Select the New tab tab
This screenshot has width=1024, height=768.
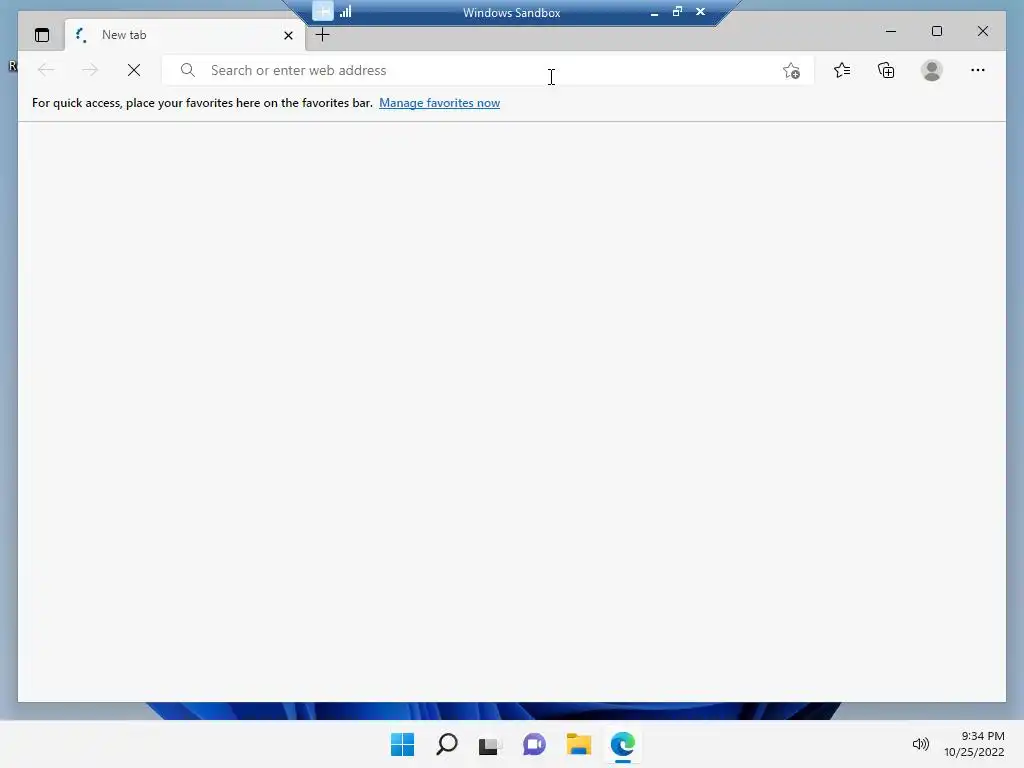185,35
